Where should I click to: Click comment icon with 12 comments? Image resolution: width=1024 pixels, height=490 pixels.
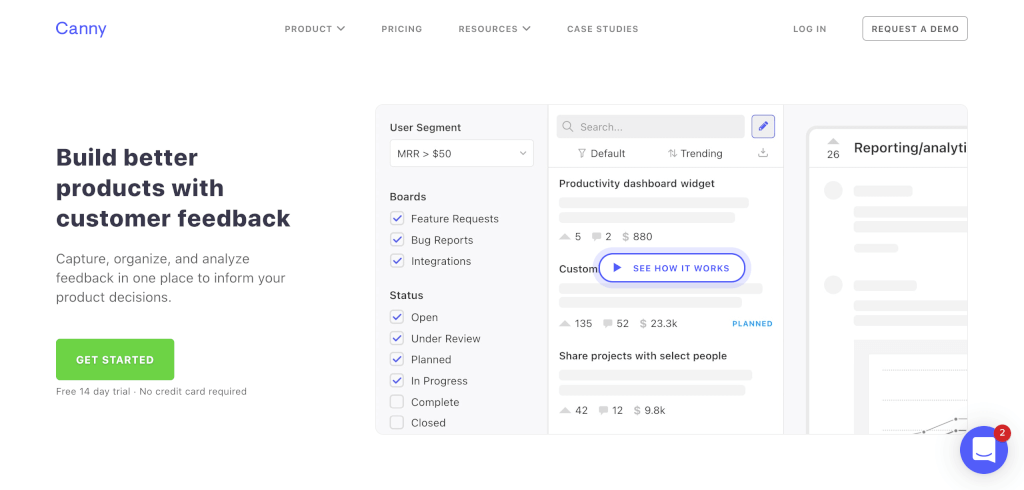(x=603, y=410)
